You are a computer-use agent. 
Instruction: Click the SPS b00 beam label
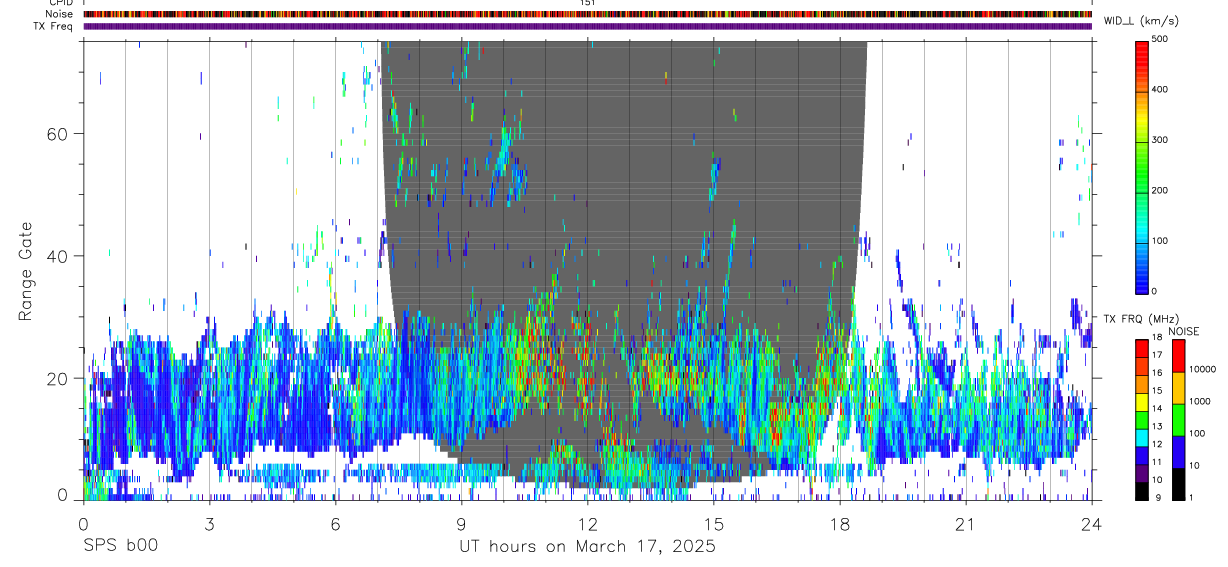pos(119,547)
